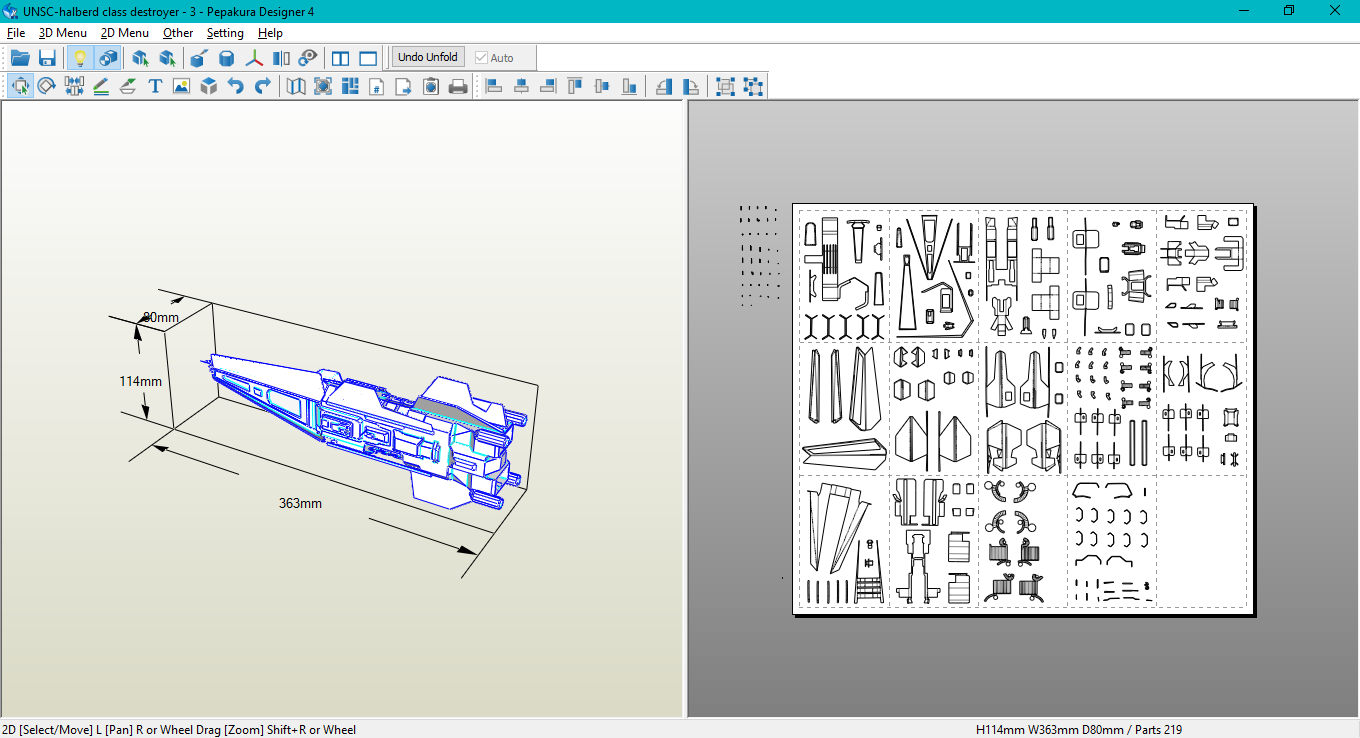The width and height of the screenshot is (1360, 738).
Task: Click the Undo Unfold button
Action: [x=427, y=57]
